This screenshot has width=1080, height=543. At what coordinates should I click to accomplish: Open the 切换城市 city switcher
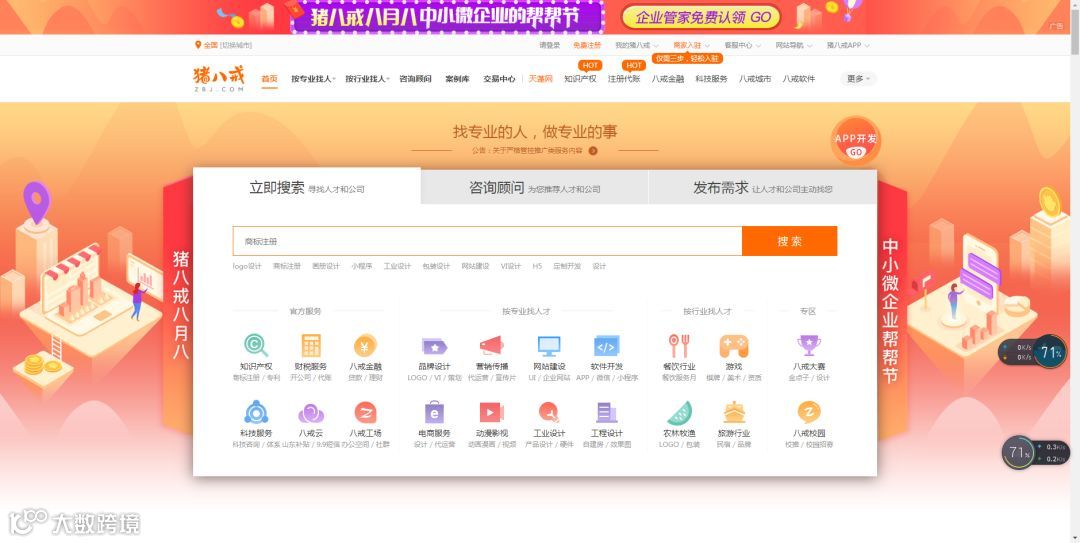236,45
